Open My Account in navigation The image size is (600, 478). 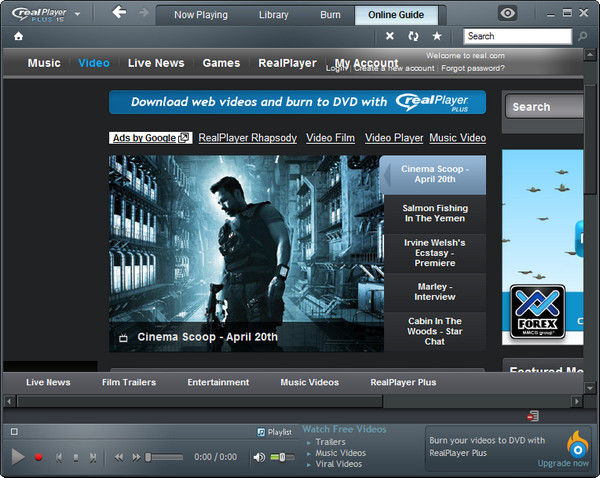367,62
